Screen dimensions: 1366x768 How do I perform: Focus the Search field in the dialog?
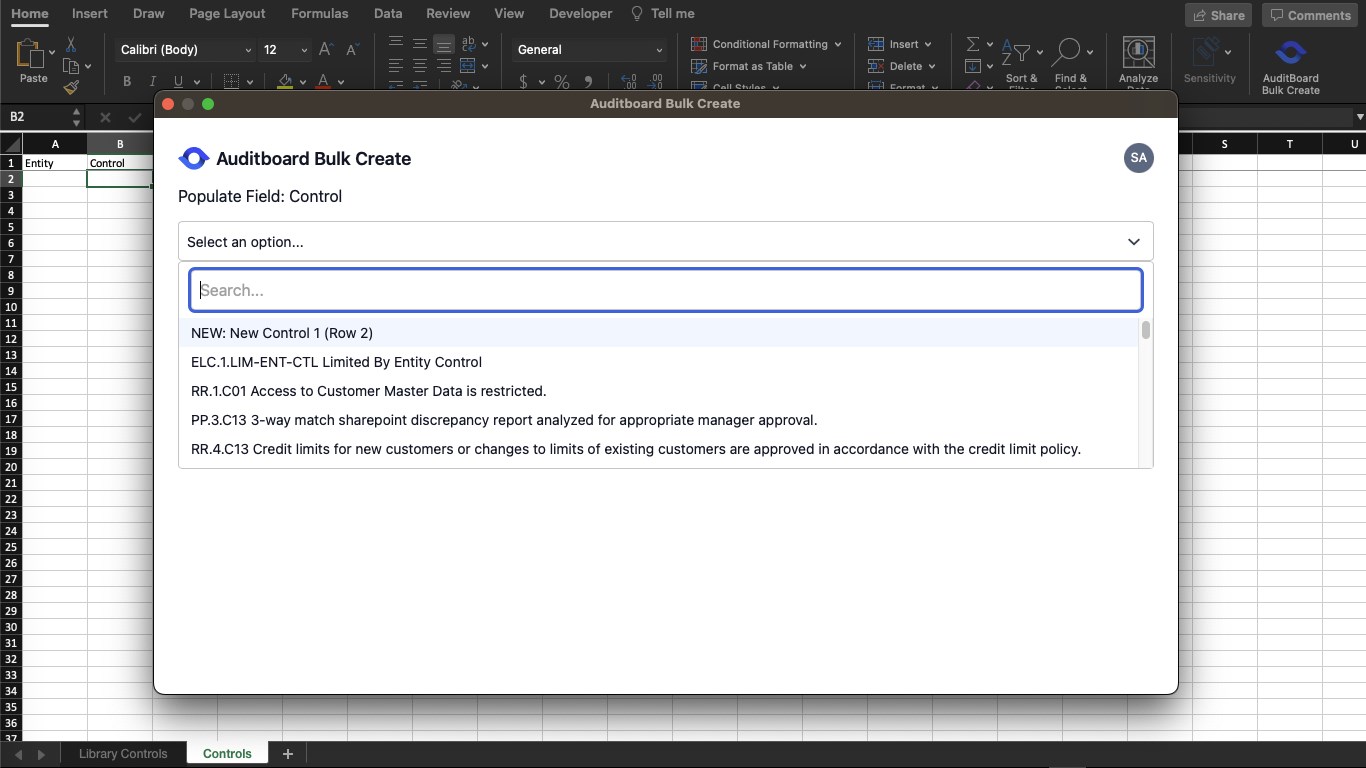[x=666, y=290]
